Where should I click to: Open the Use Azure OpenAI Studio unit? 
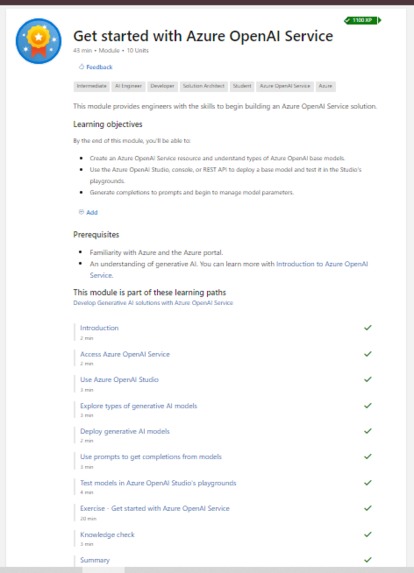tap(119, 379)
